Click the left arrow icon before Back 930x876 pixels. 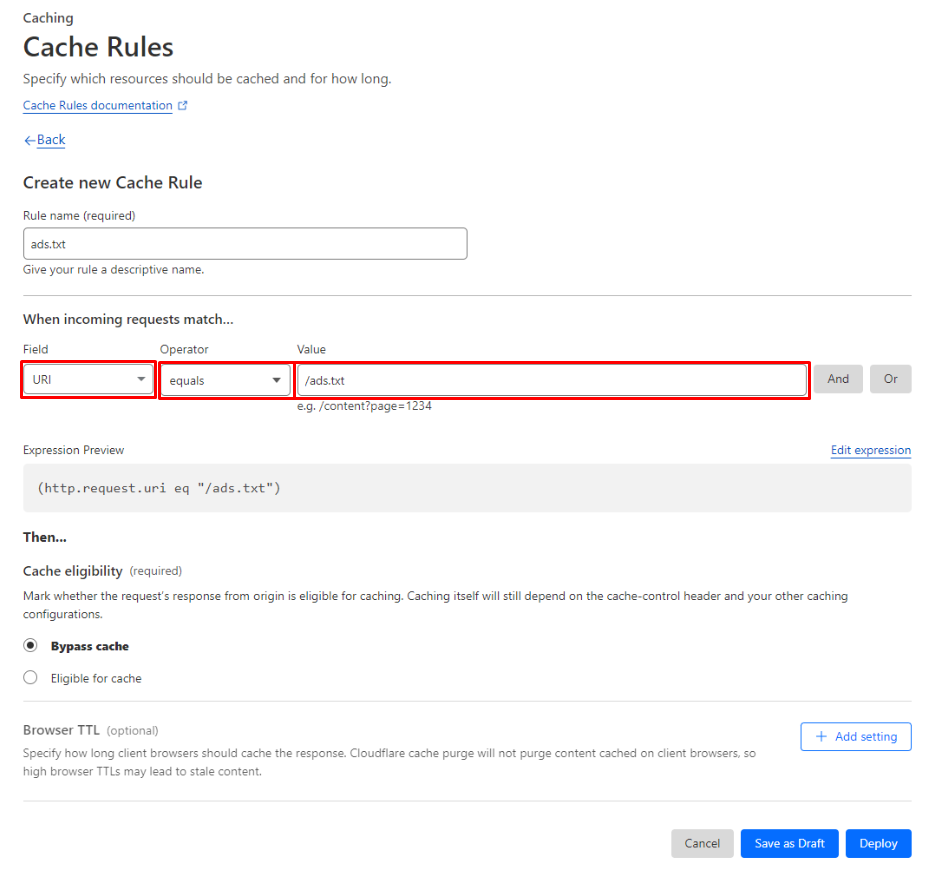pyautogui.click(x=29, y=140)
